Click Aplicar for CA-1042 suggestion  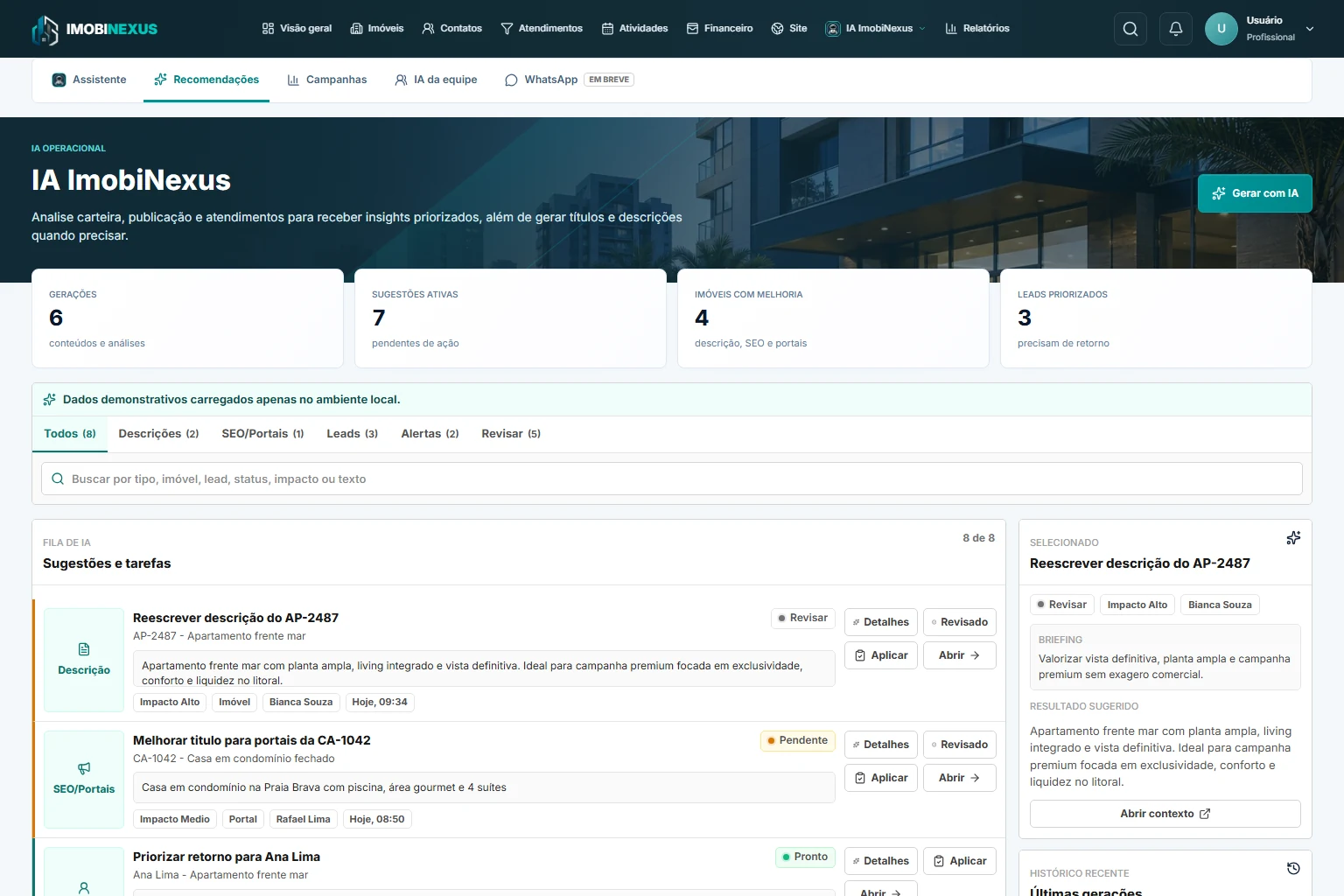click(x=881, y=778)
